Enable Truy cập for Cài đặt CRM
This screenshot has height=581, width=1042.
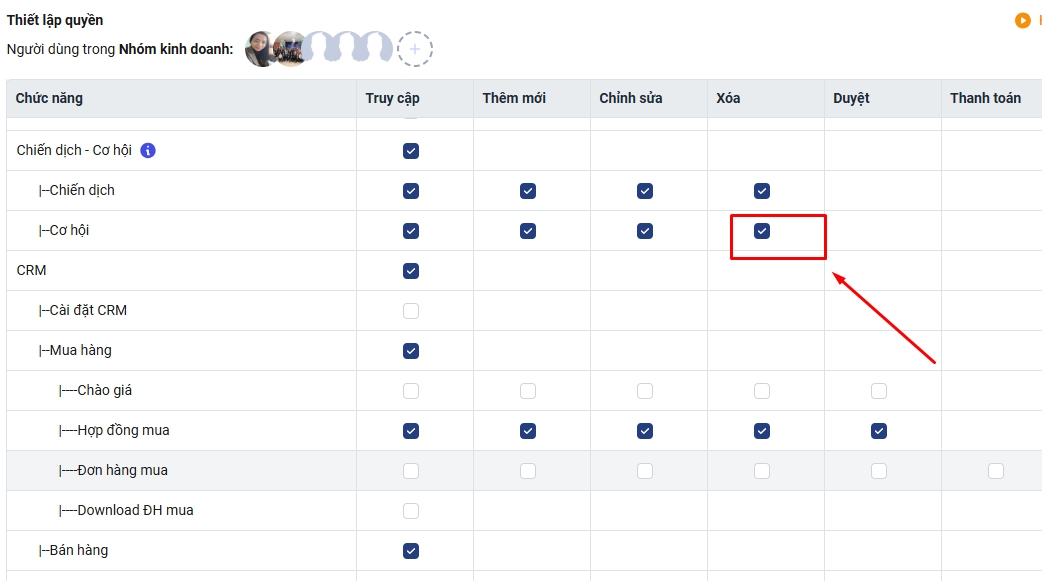point(411,311)
